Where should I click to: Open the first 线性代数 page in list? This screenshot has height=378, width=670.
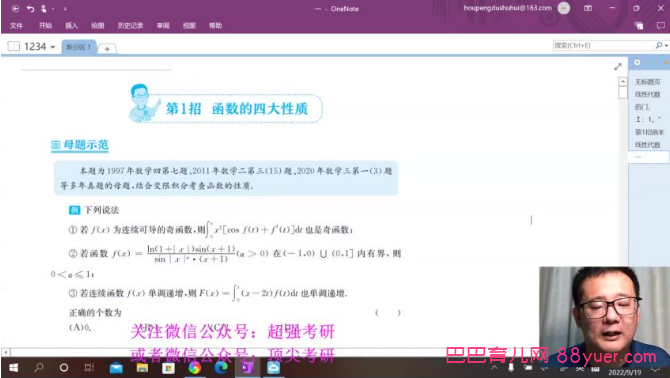647,94
